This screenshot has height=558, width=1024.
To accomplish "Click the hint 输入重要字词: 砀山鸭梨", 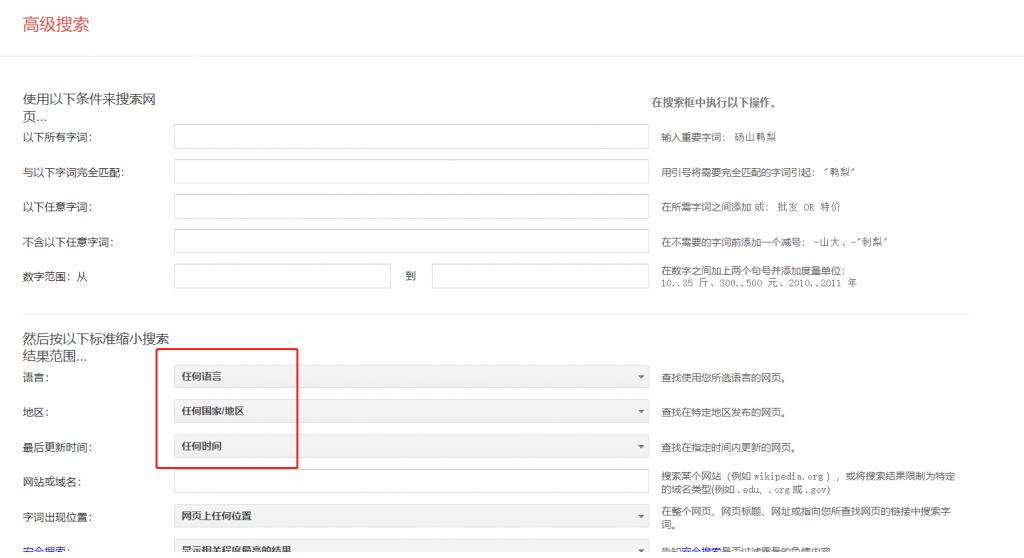I will click(x=718, y=137).
